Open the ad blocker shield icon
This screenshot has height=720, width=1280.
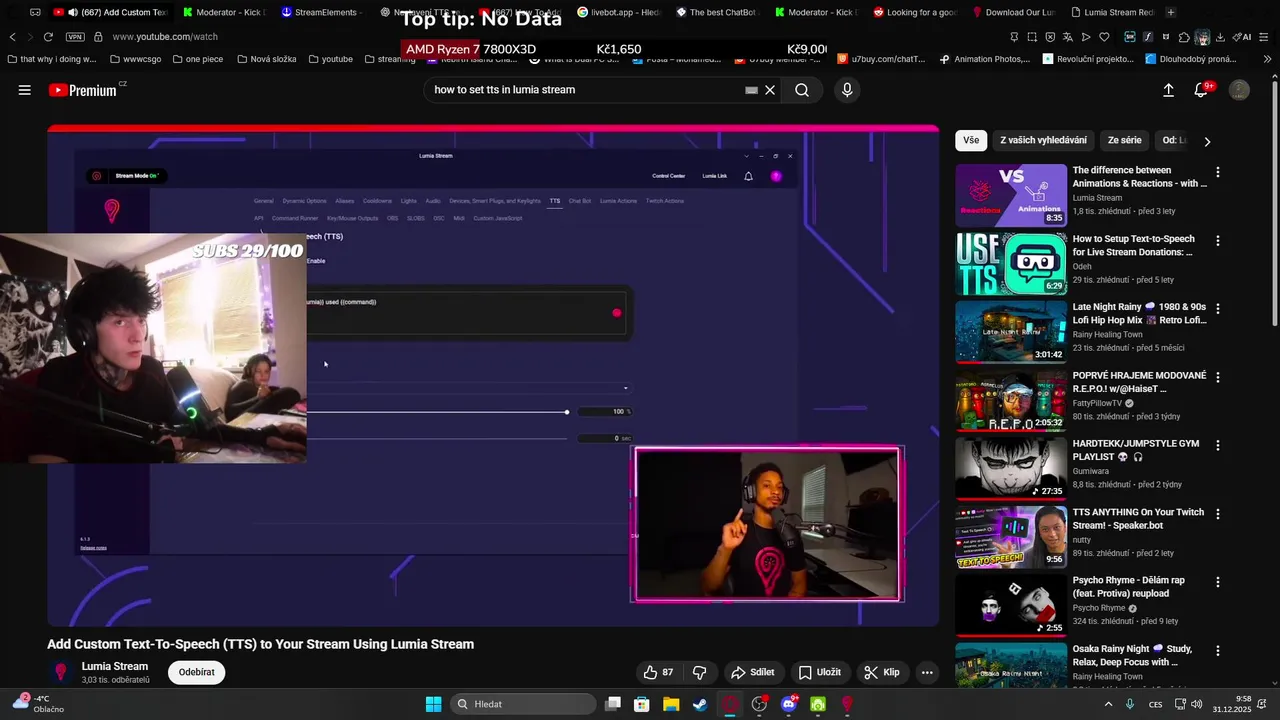coord(1050,37)
